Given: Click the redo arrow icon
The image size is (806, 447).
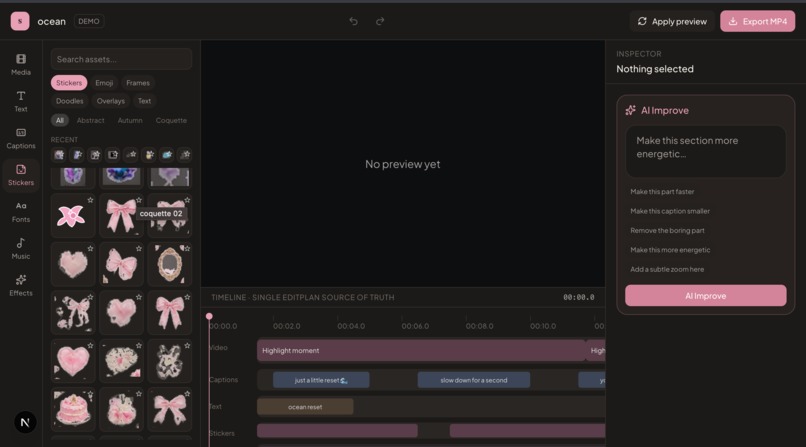Looking at the screenshot, I should tap(380, 21).
